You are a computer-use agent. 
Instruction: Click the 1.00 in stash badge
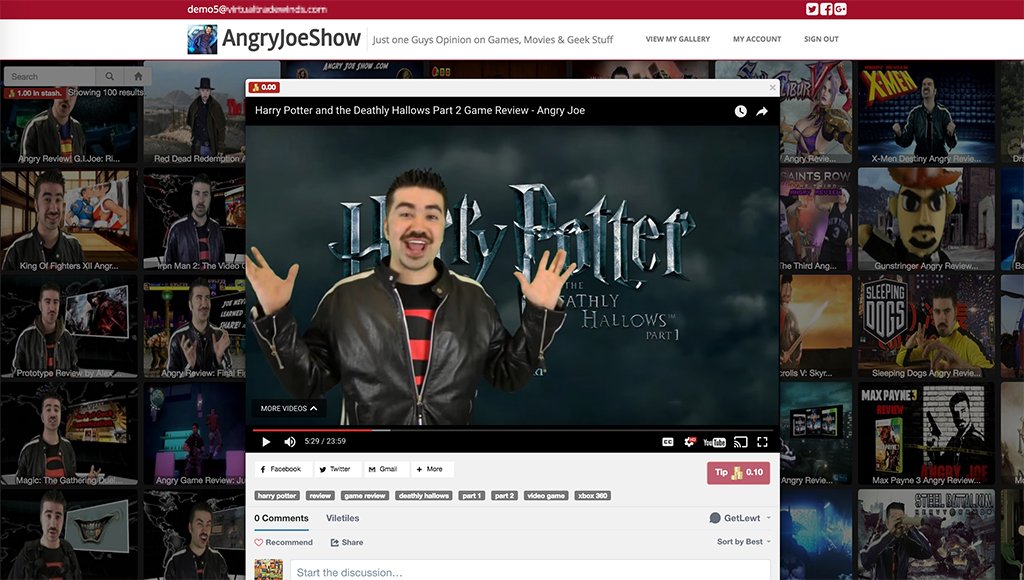pos(35,93)
